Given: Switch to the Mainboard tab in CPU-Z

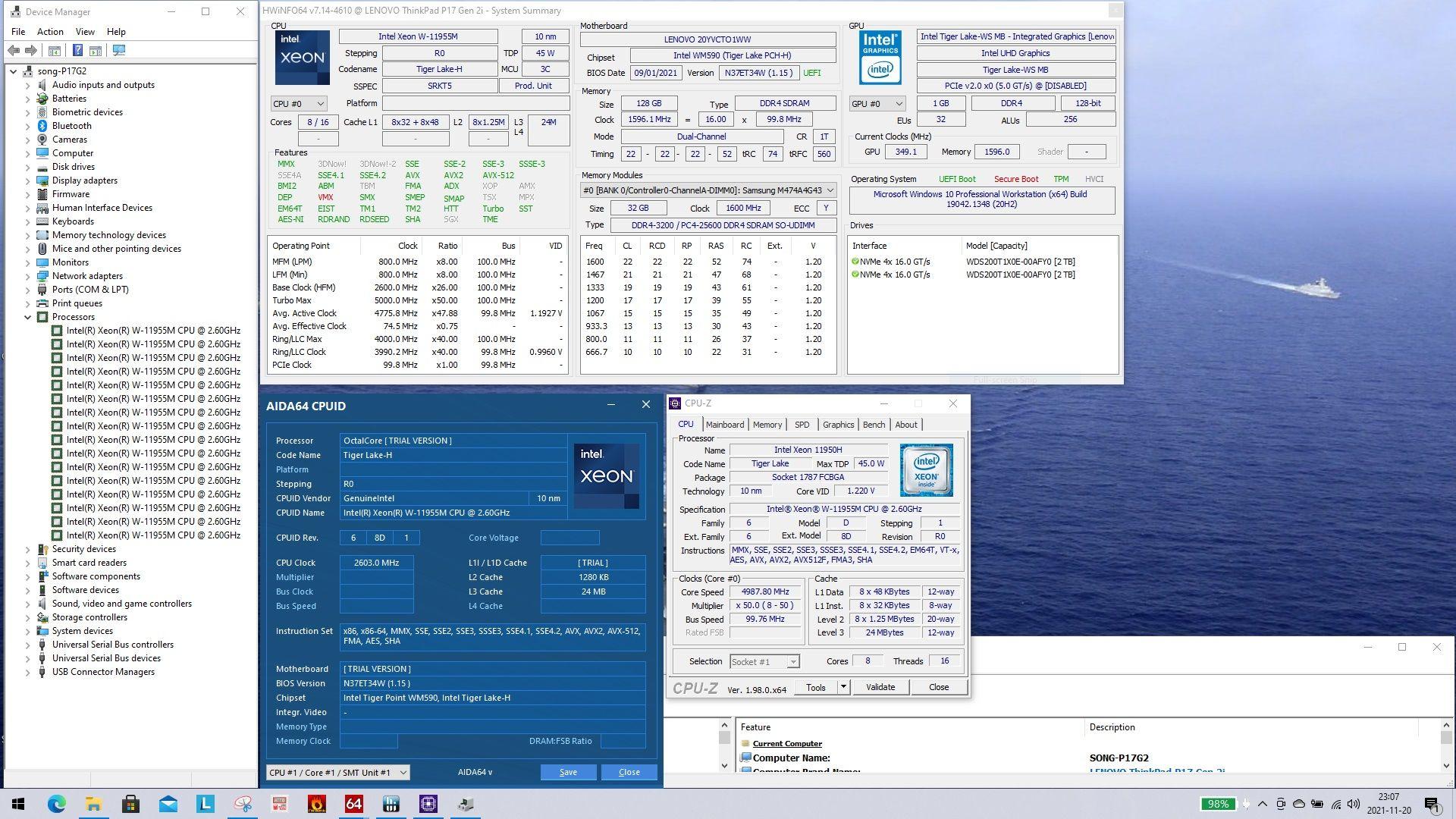Looking at the screenshot, I should coord(724,425).
